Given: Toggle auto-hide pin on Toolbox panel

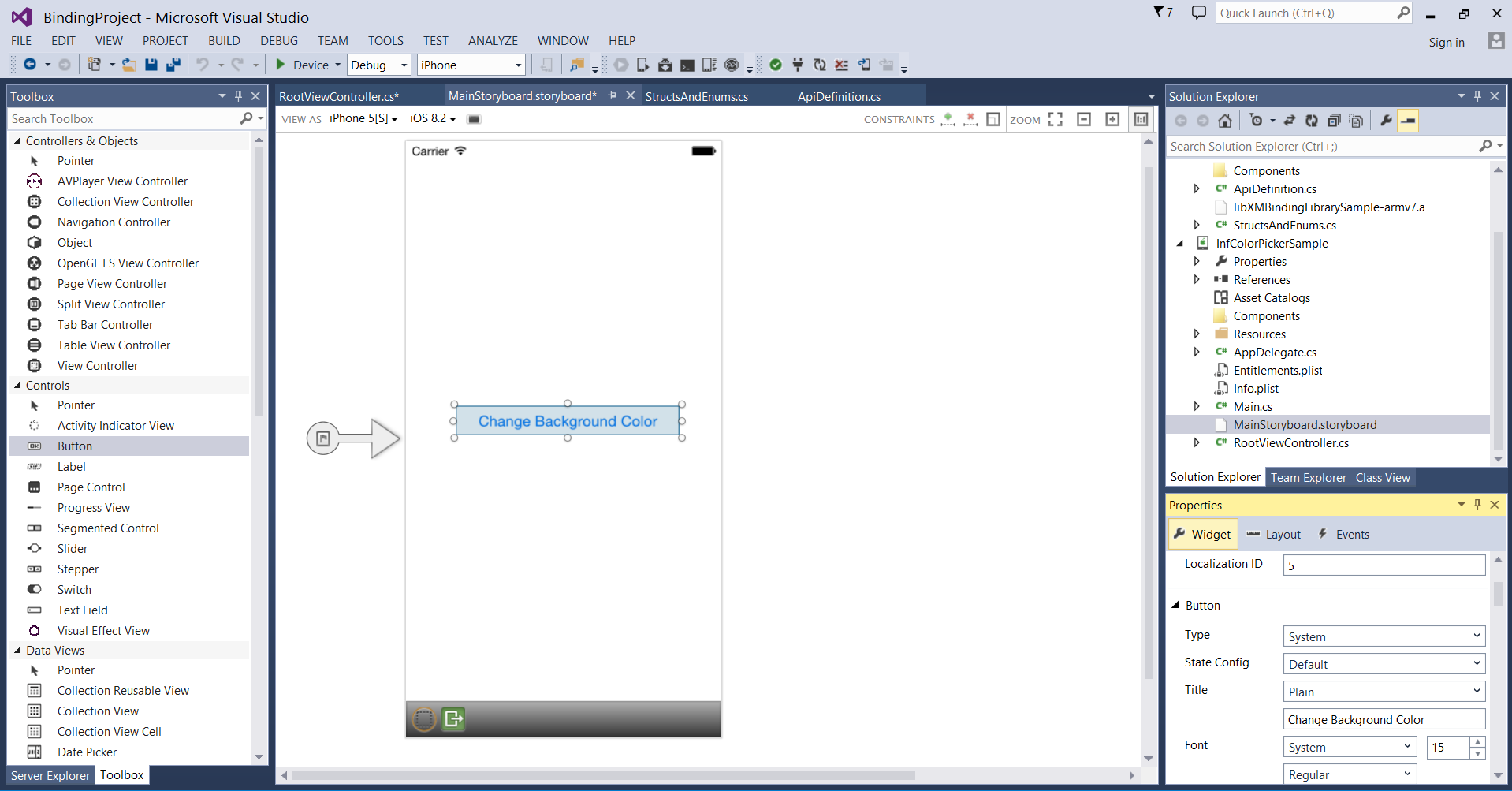Looking at the screenshot, I should [x=238, y=96].
